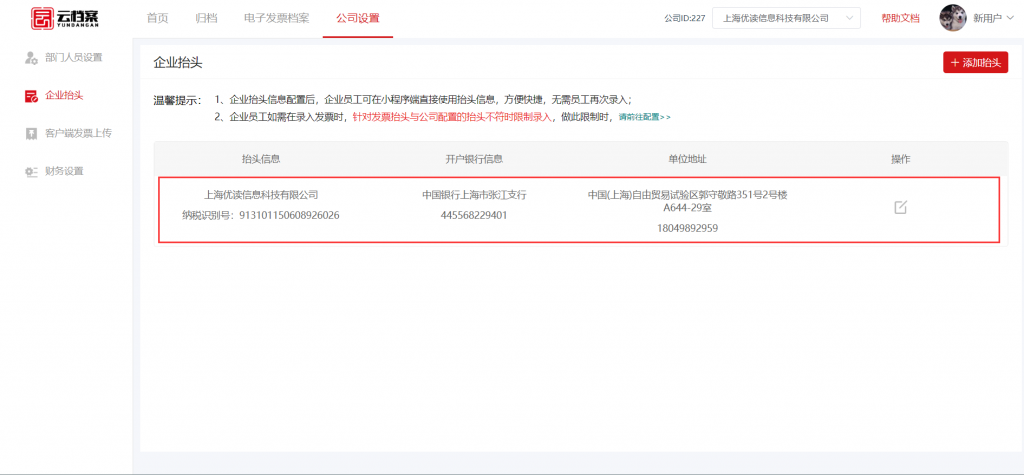Select the 公司设置 tab
Image resolution: width=1024 pixels, height=475 pixels.
pyautogui.click(x=358, y=18)
